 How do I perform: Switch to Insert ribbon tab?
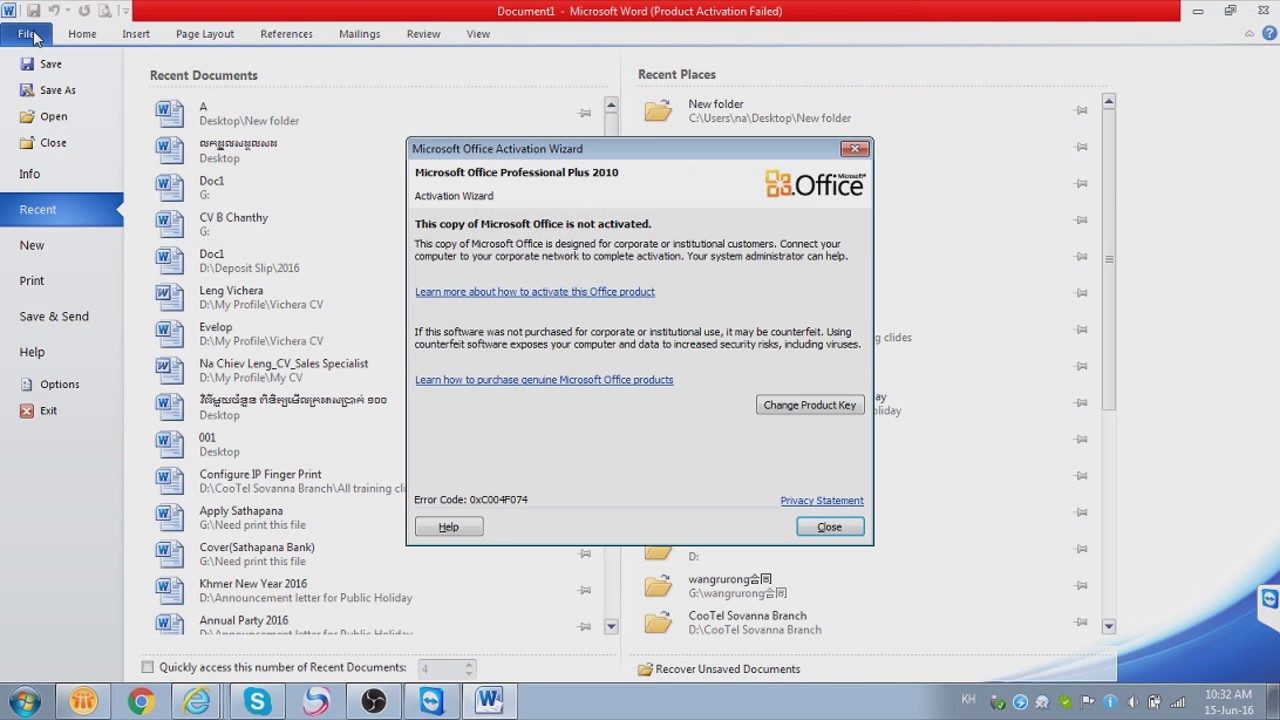coord(136,34)
